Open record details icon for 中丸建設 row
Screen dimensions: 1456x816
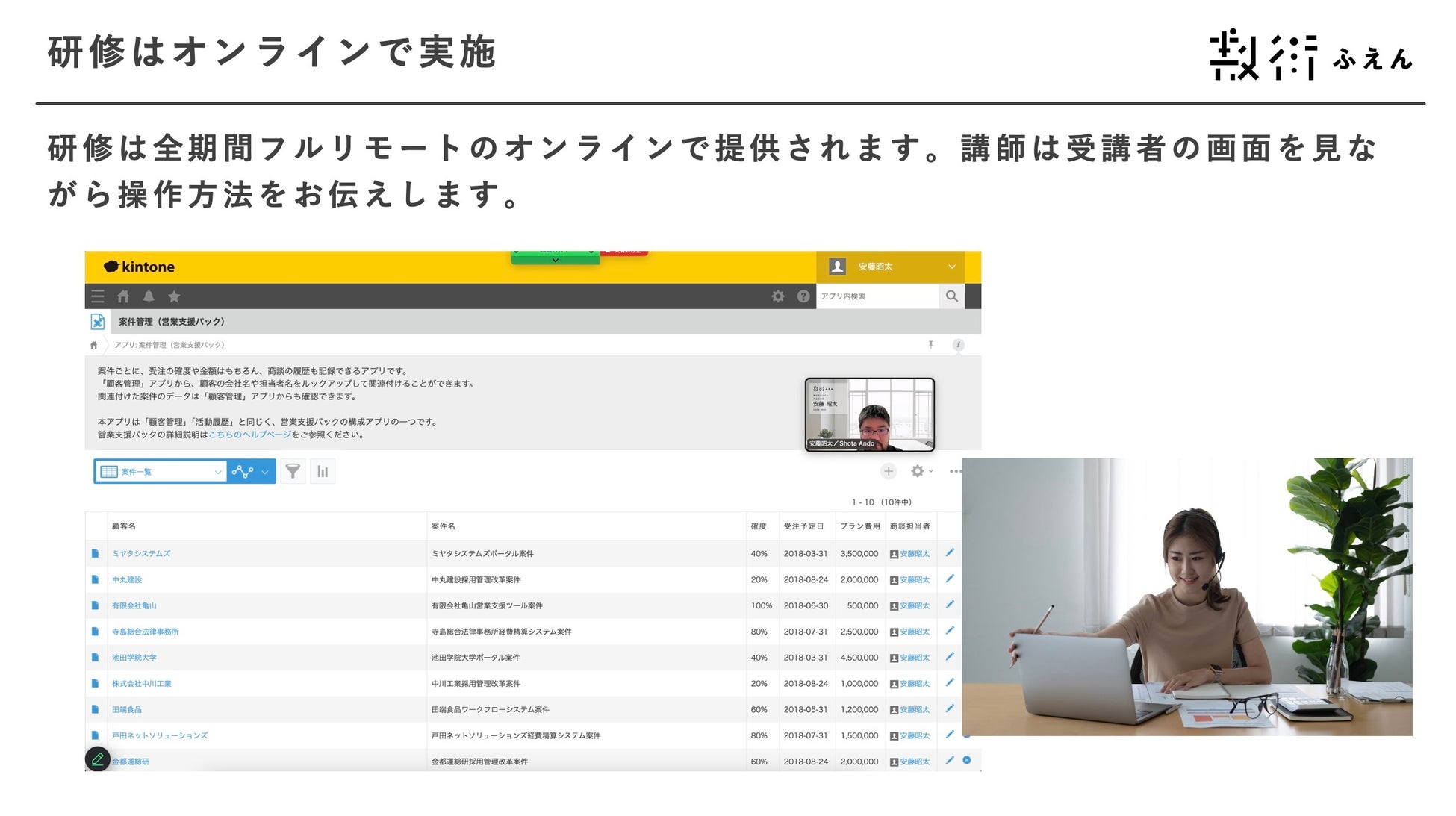tap(95, 579)
